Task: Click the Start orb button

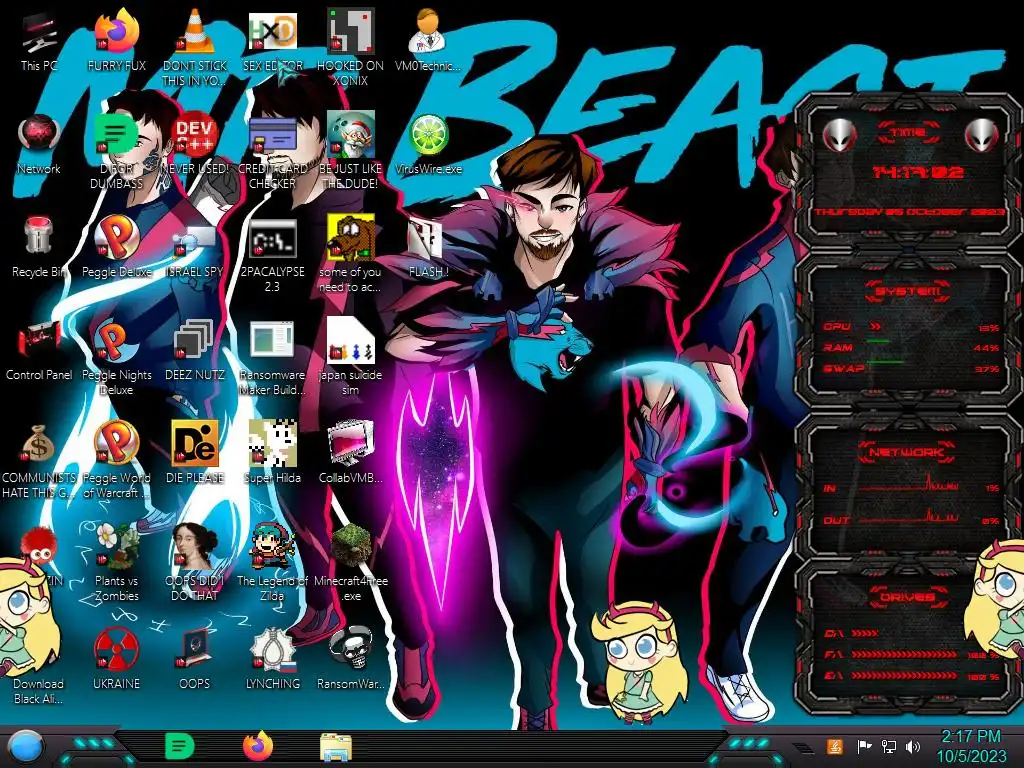Action: tap(24, 748)
